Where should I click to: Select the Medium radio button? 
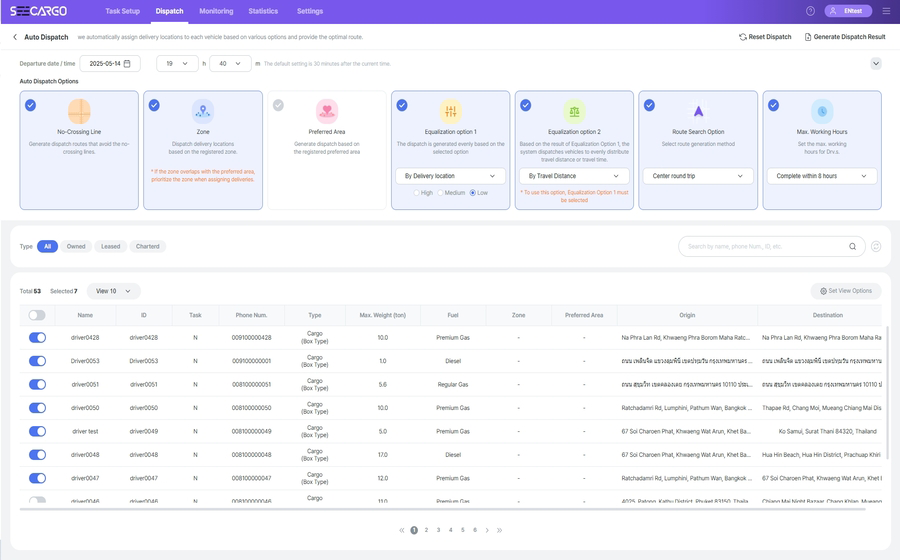441,193
